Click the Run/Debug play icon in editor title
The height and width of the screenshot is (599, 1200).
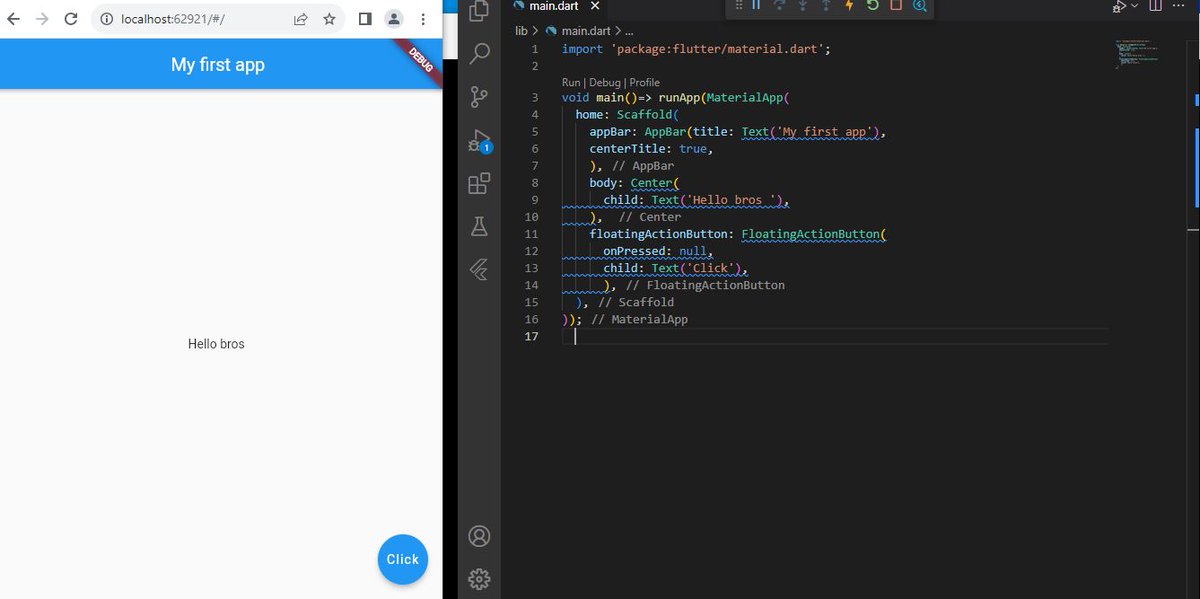click(1120, 7)
